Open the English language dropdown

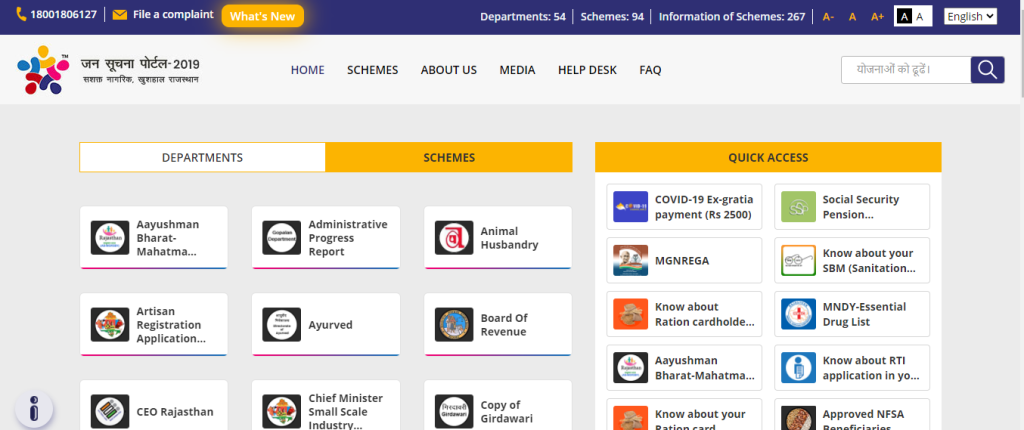click(970, 16)
